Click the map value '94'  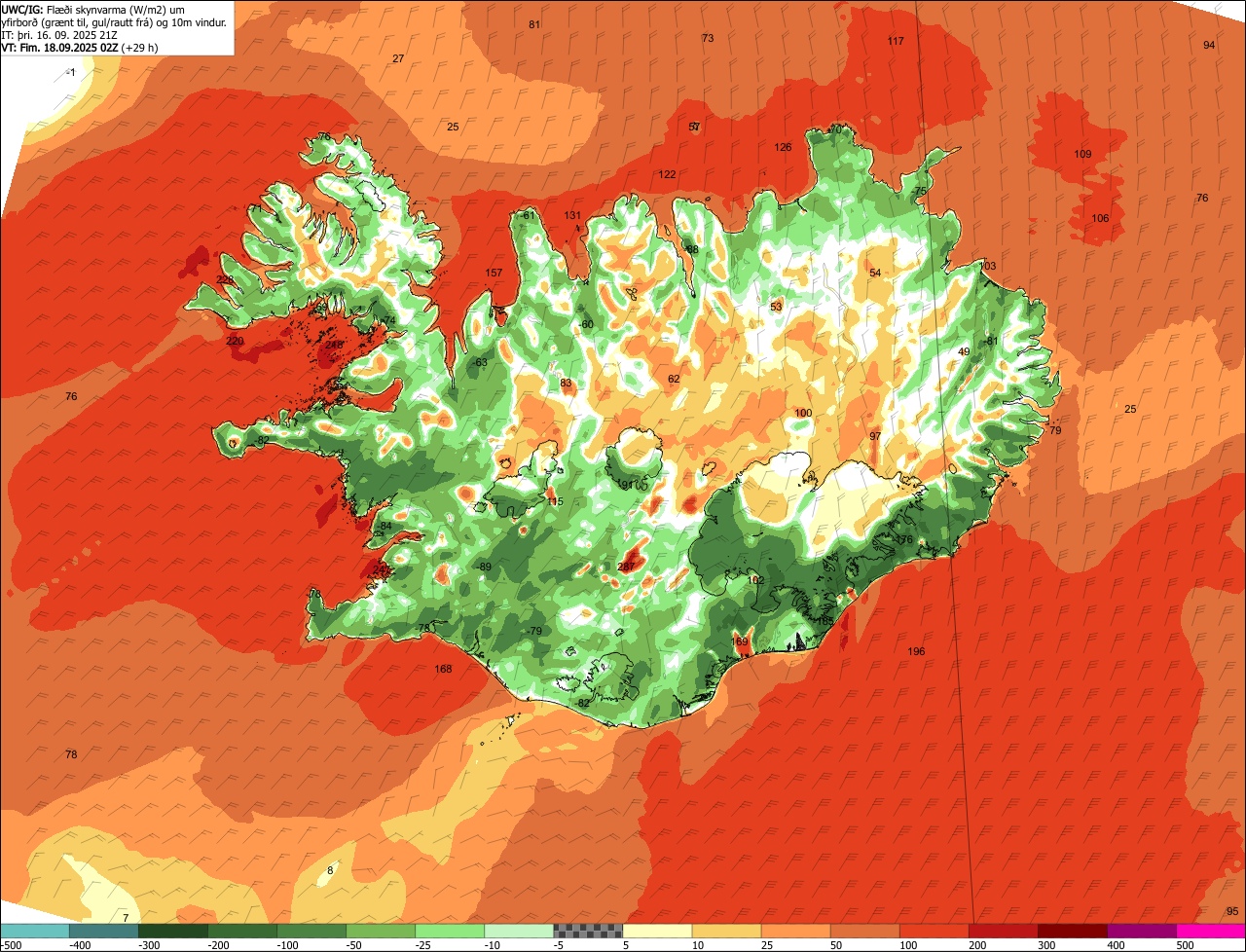(1209, 45)
